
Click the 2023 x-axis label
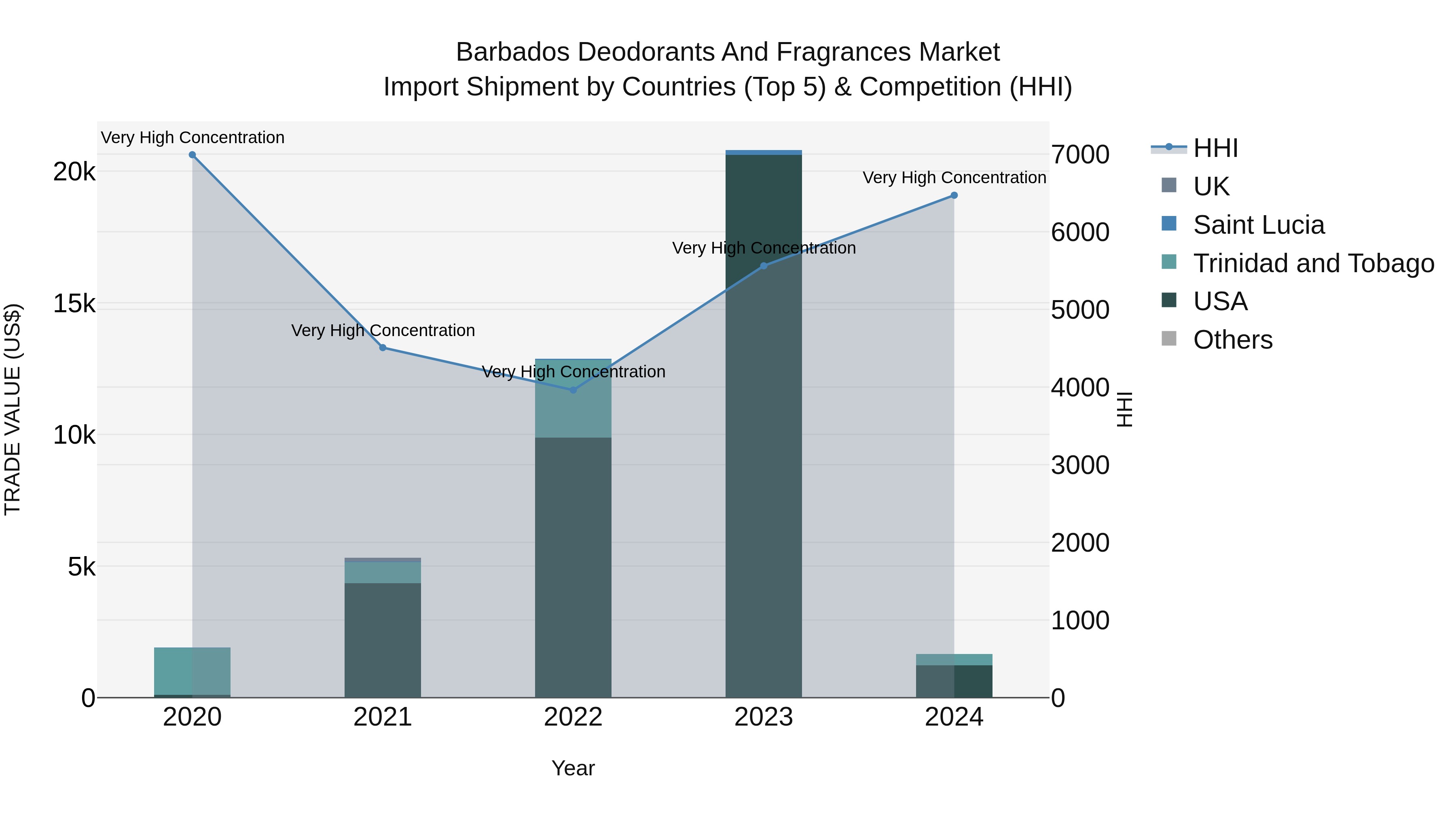click(764, 717)
